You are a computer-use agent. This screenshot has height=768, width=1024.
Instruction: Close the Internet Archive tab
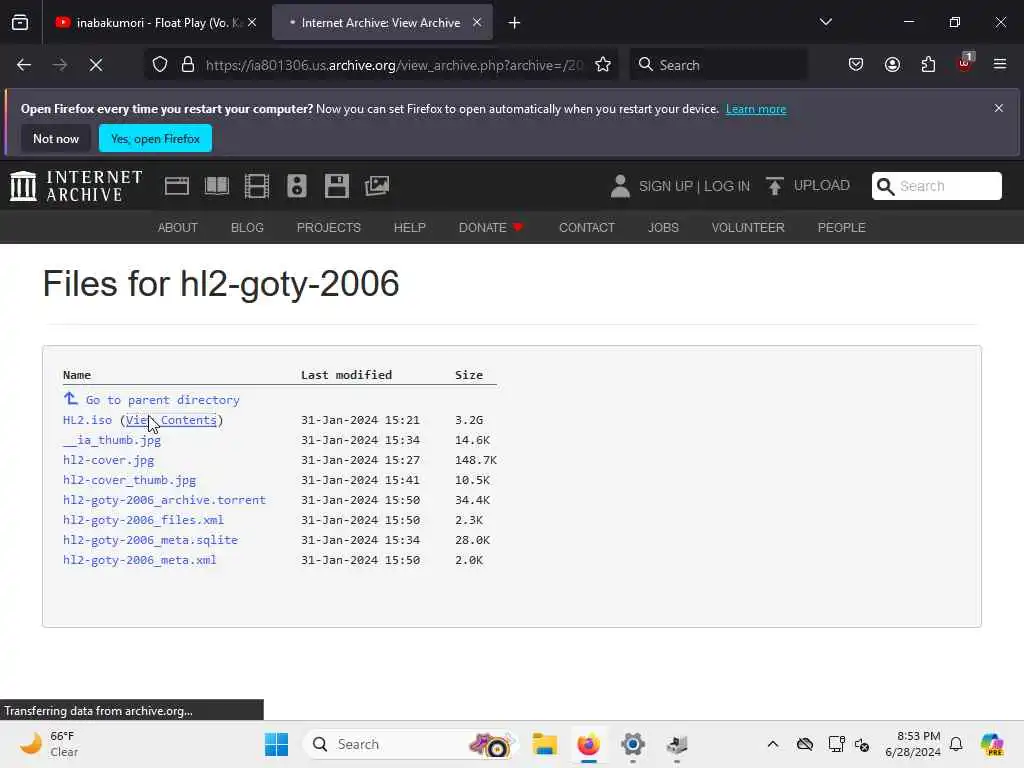[x=477, y=23]
